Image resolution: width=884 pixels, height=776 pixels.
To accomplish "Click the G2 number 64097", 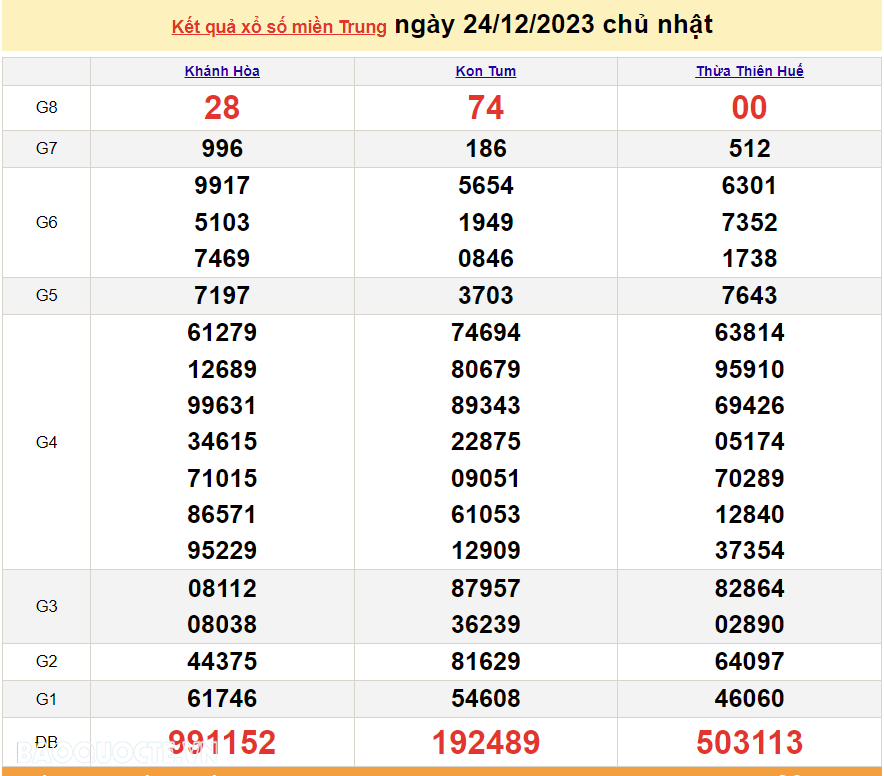I will coord(750,661).
